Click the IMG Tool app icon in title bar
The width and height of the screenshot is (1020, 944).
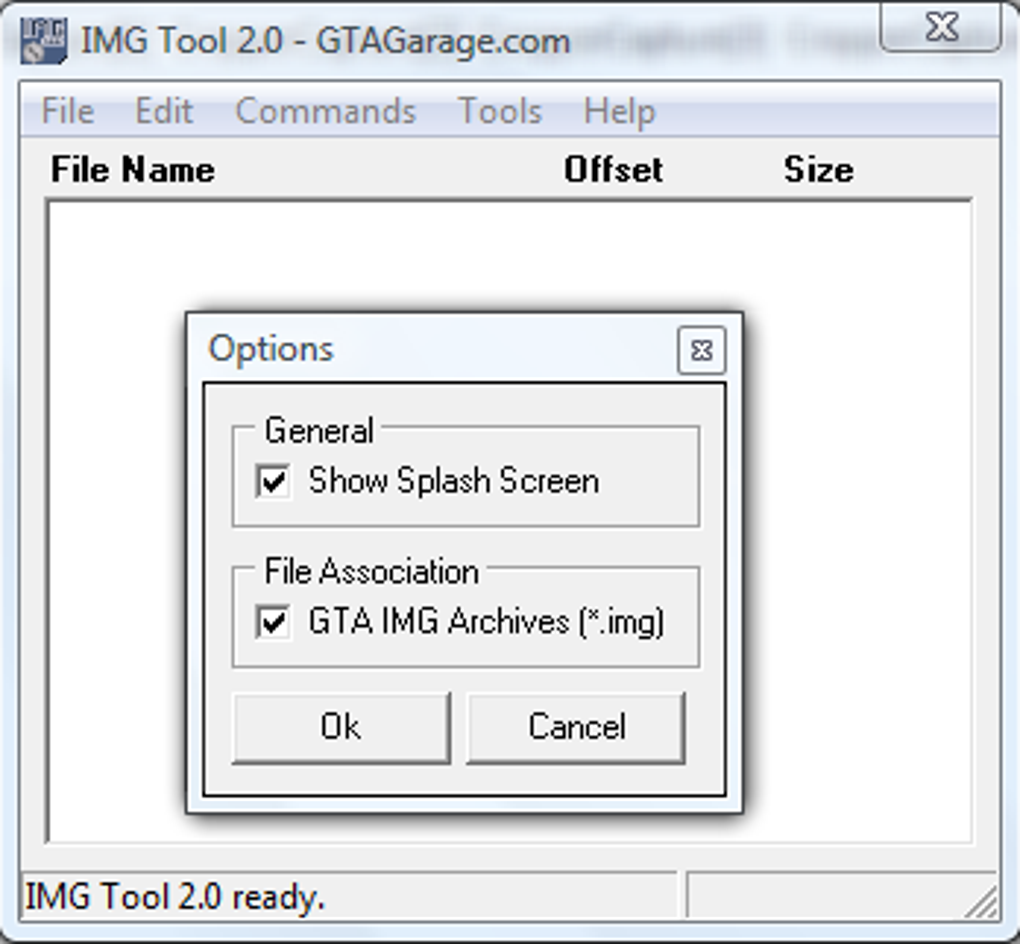(x=44, y=41)
